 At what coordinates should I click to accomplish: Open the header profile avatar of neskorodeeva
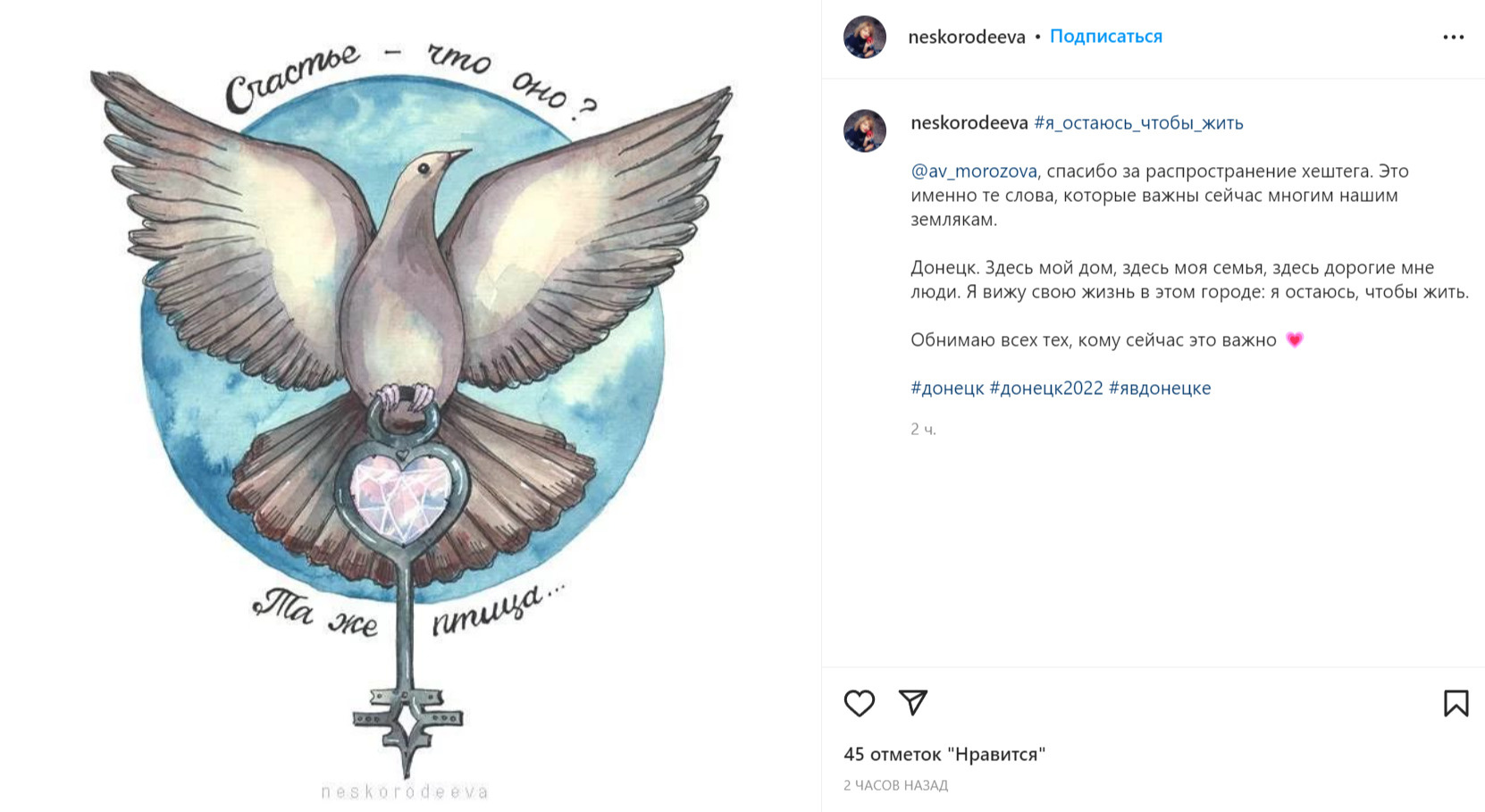(865, 37)
